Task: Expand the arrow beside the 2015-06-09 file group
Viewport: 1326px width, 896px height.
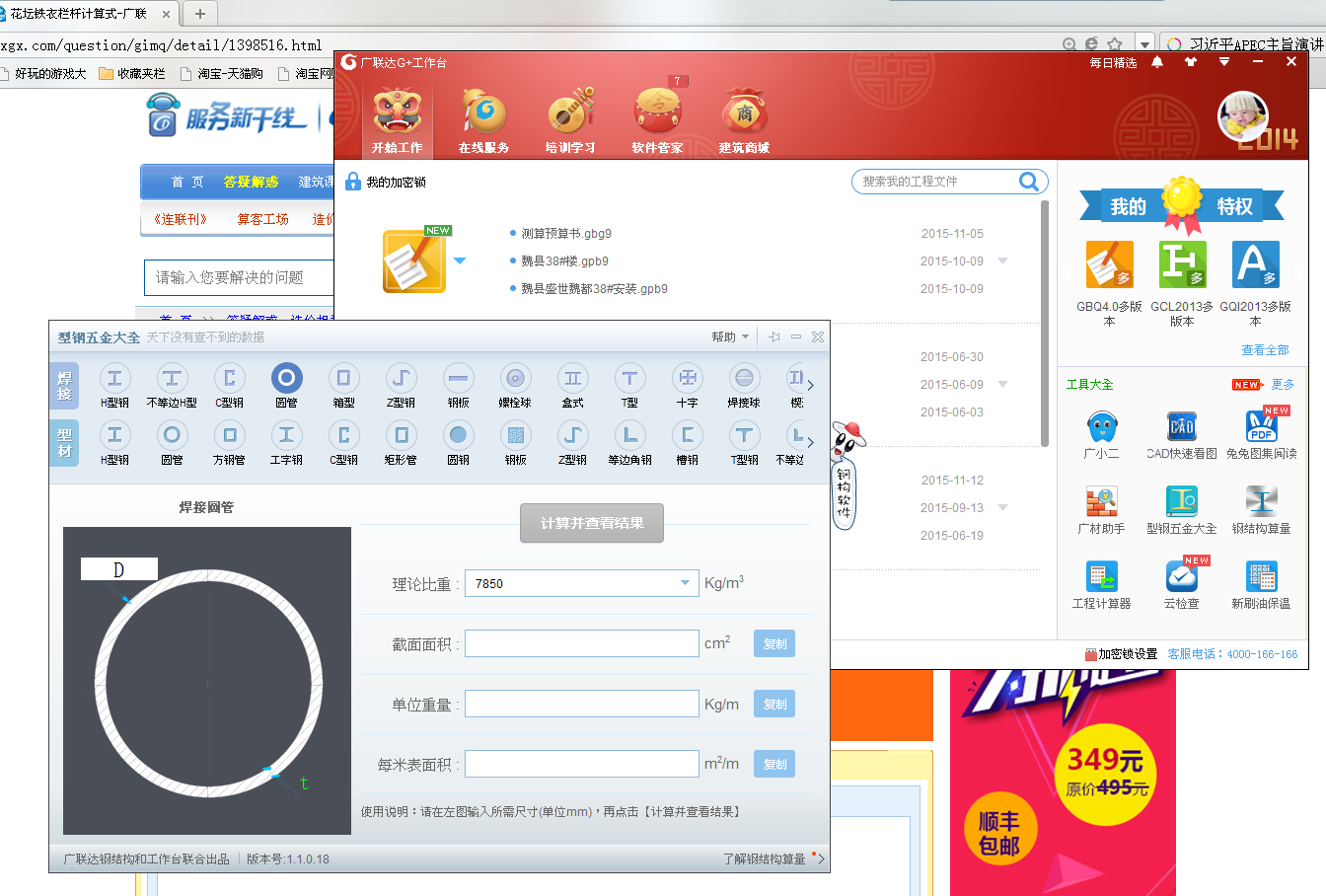Action: [x=1003, y=385]
